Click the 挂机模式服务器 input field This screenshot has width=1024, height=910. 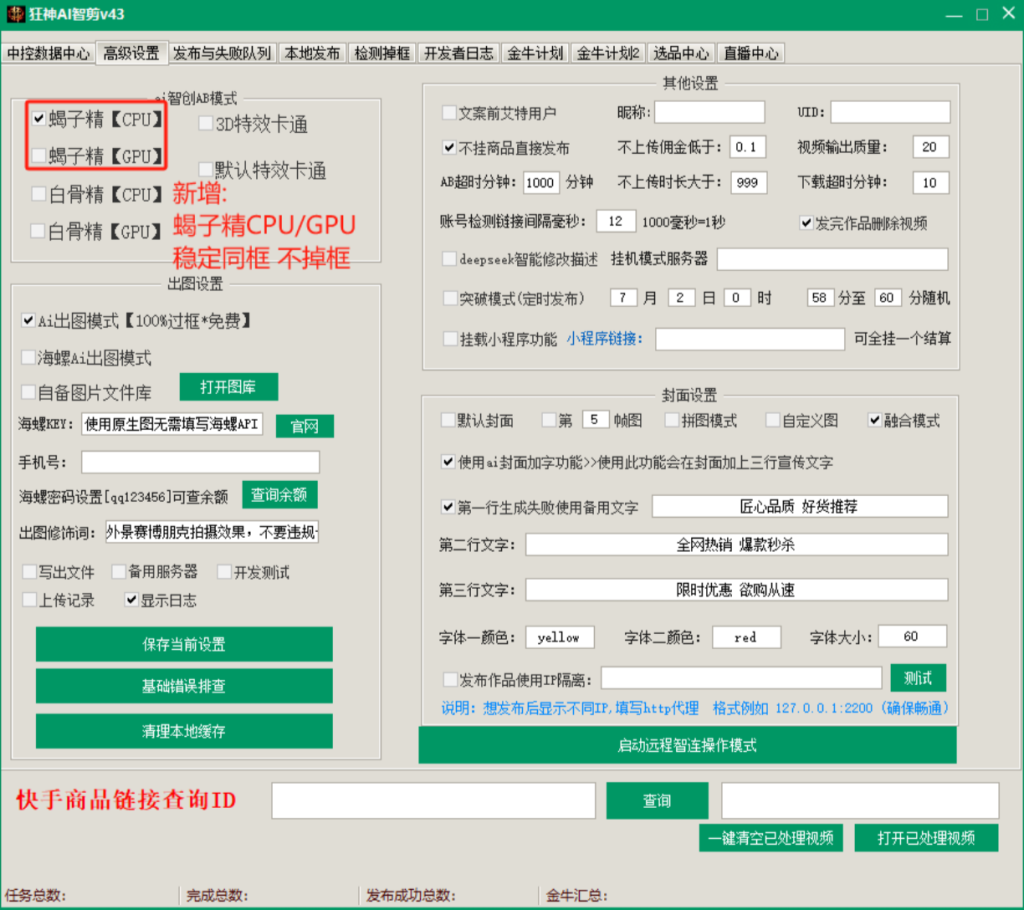coord(832,259)
